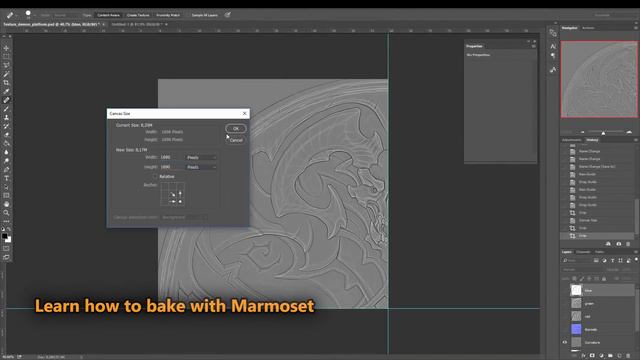The image size is (640, 360).
Task: Toggle Quick Mask mode icon
Action: point(6,248)
